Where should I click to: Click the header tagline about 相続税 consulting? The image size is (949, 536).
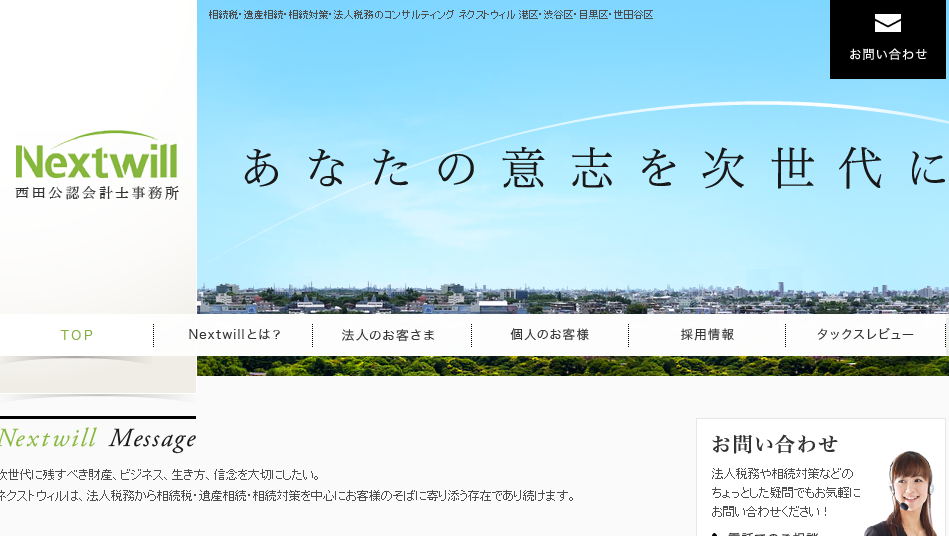point(430,15)
